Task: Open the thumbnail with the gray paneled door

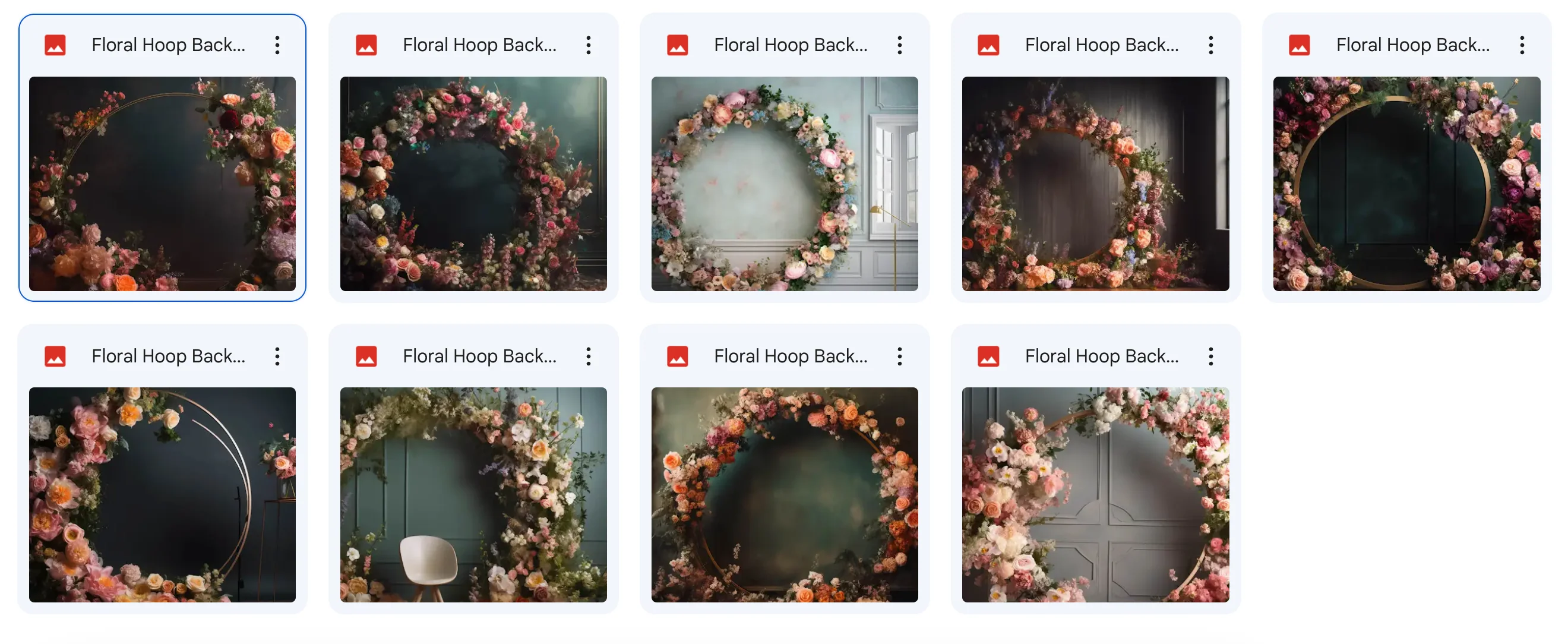Action: [x=1096, y=495]
